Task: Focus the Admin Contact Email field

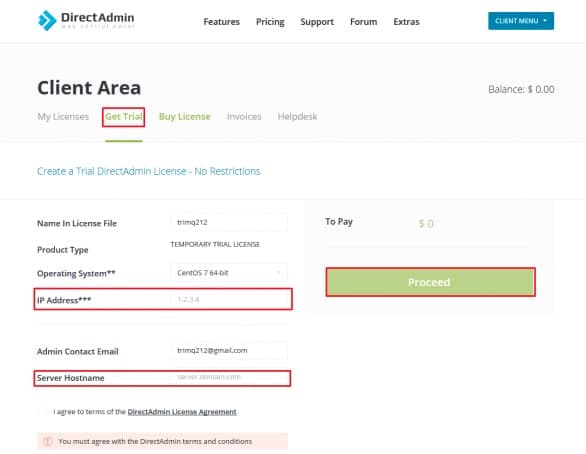Action: (x=229, y=350)
